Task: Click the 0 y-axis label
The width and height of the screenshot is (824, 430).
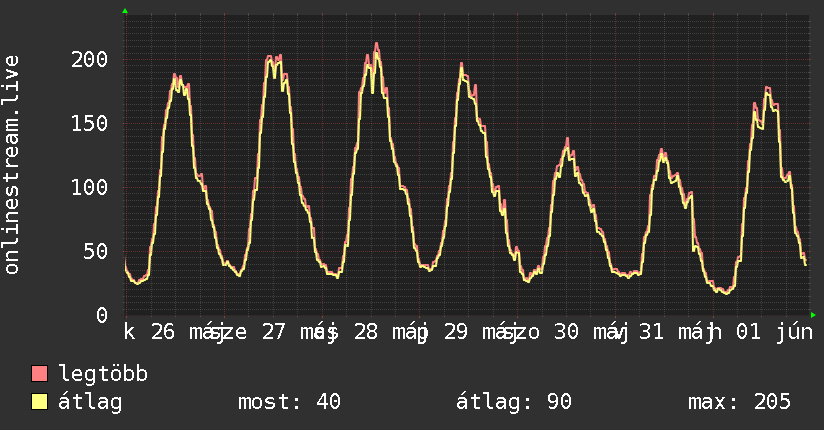Action: (102, 315)
